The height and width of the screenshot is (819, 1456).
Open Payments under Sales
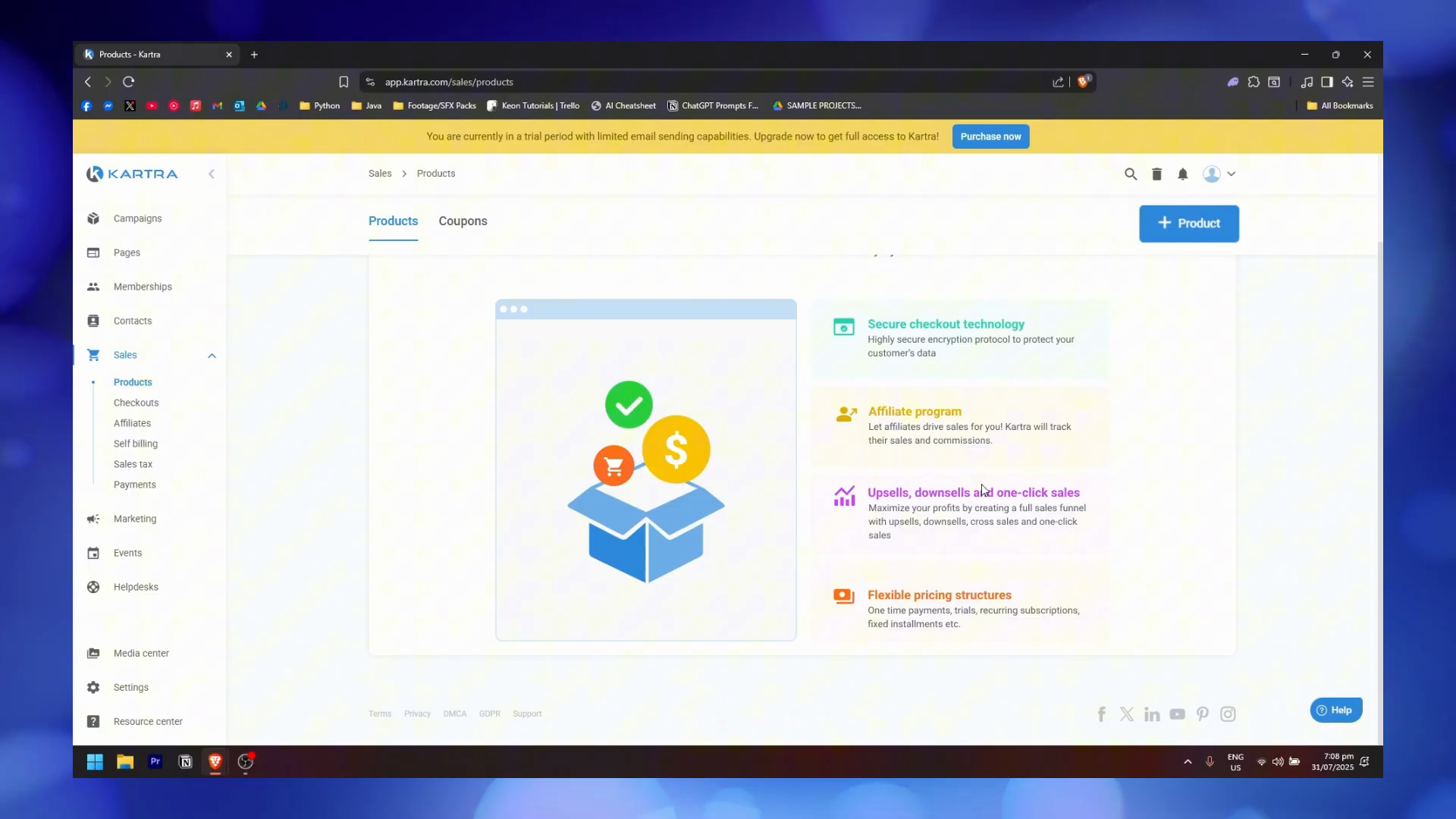134,485
